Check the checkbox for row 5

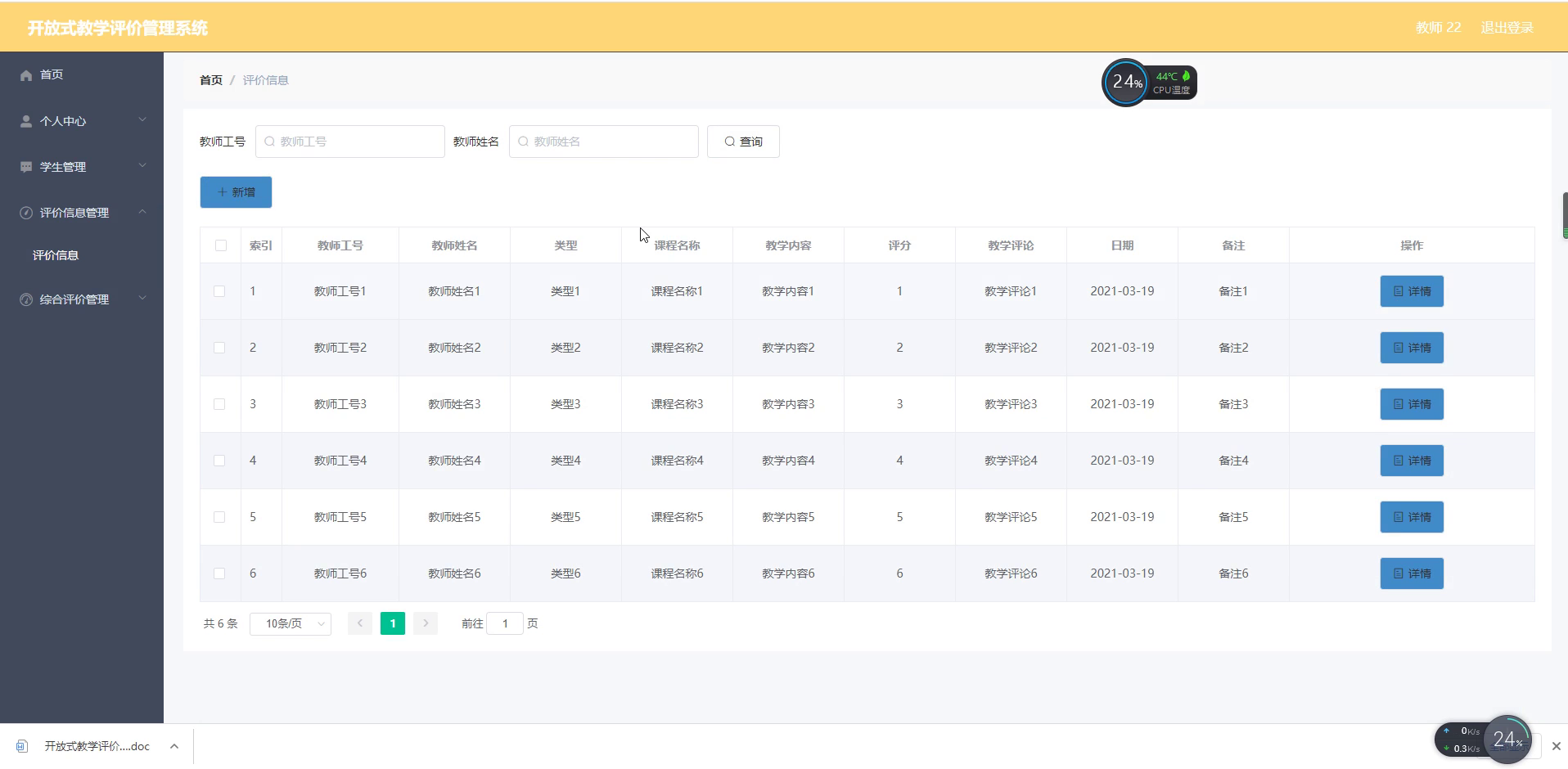coord(219,517)
